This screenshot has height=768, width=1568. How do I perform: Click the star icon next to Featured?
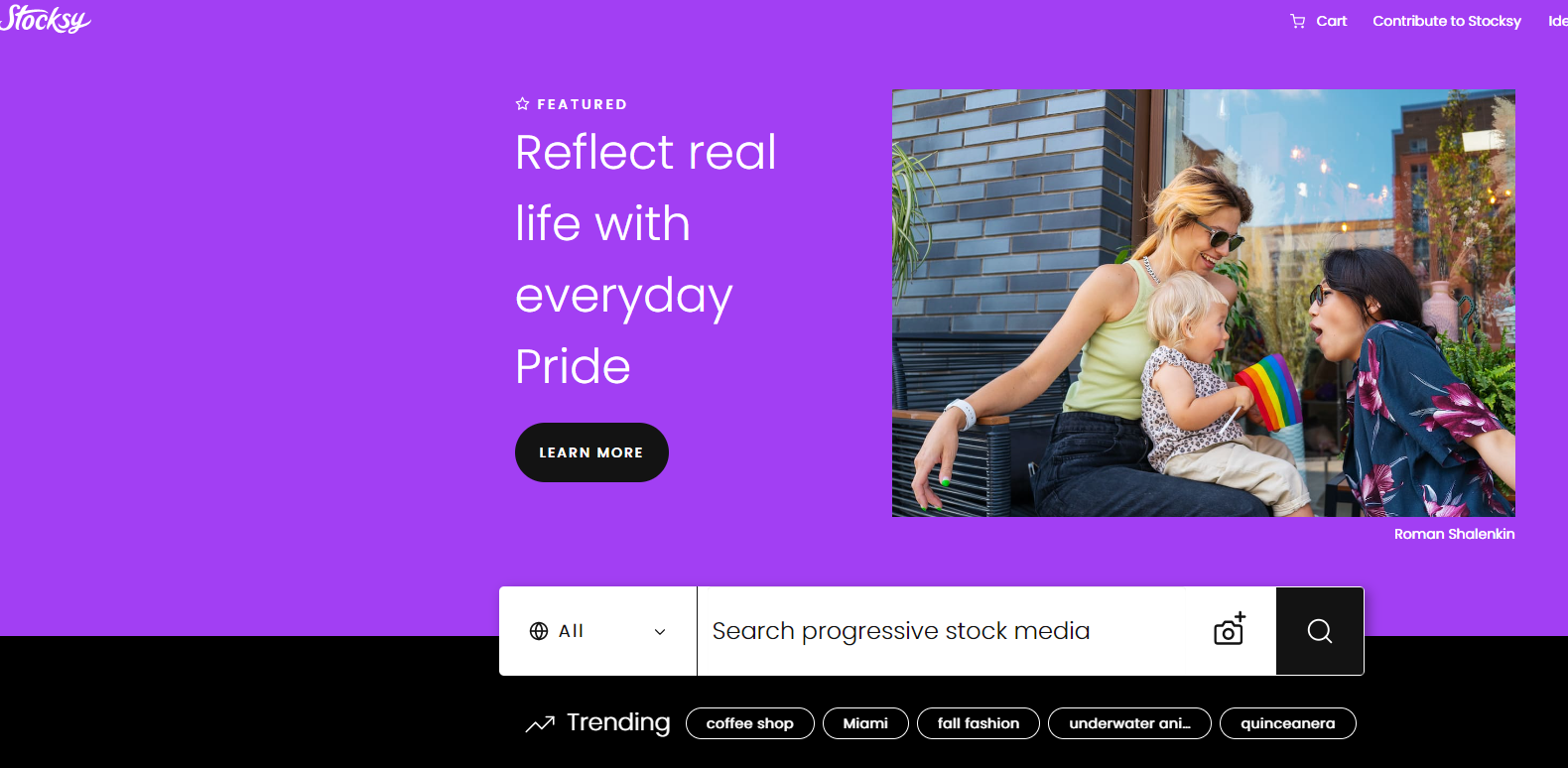point(522,104)
